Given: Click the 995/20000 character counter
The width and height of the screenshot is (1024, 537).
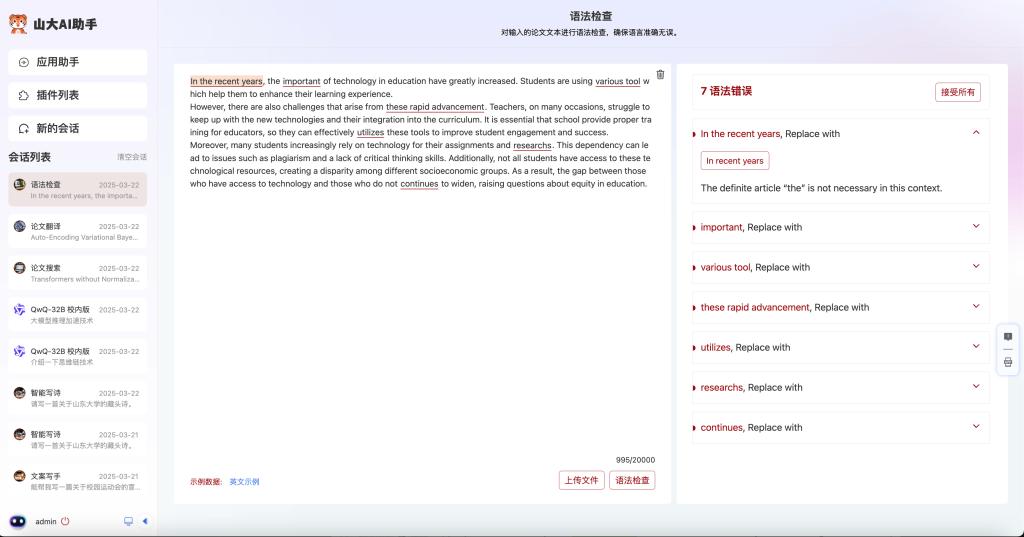Looking at the screenshot, I should tap(635, 460).
